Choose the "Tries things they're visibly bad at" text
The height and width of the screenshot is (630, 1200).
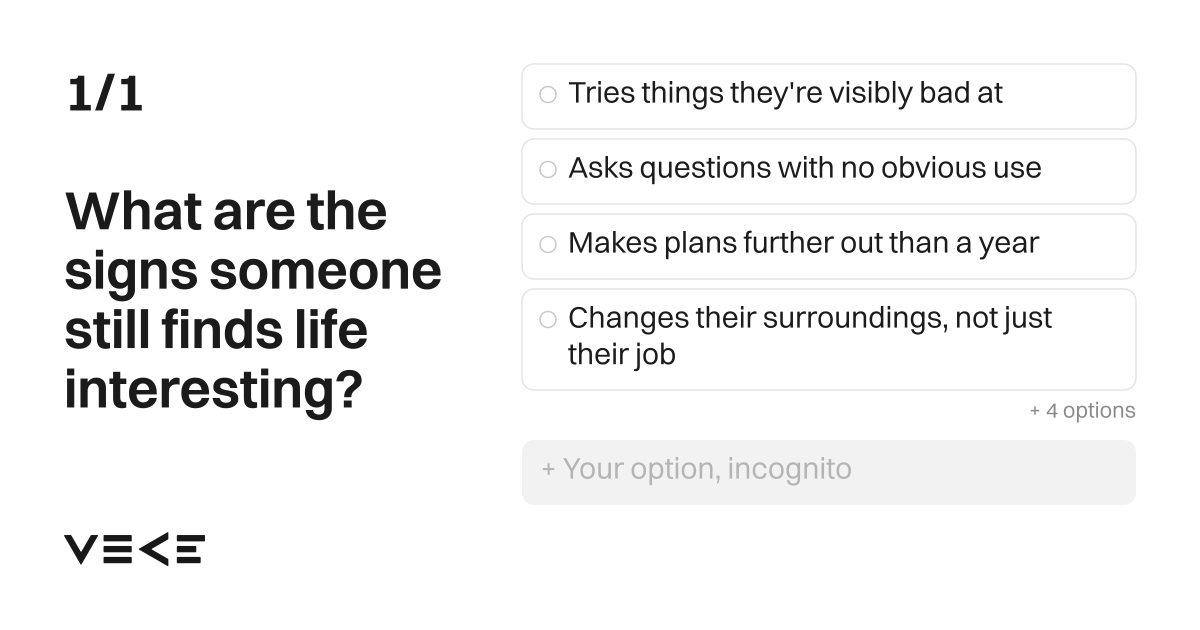[785, 94]
